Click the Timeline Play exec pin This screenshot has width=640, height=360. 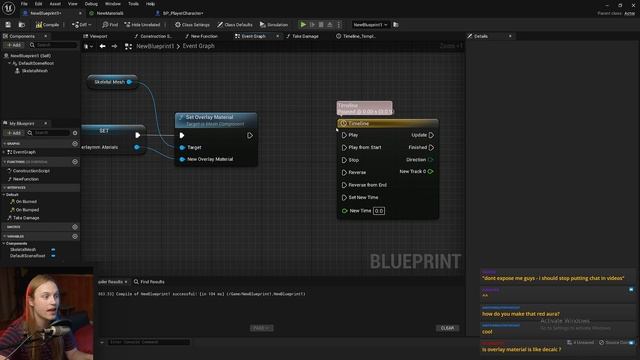(x=344, y=135)
